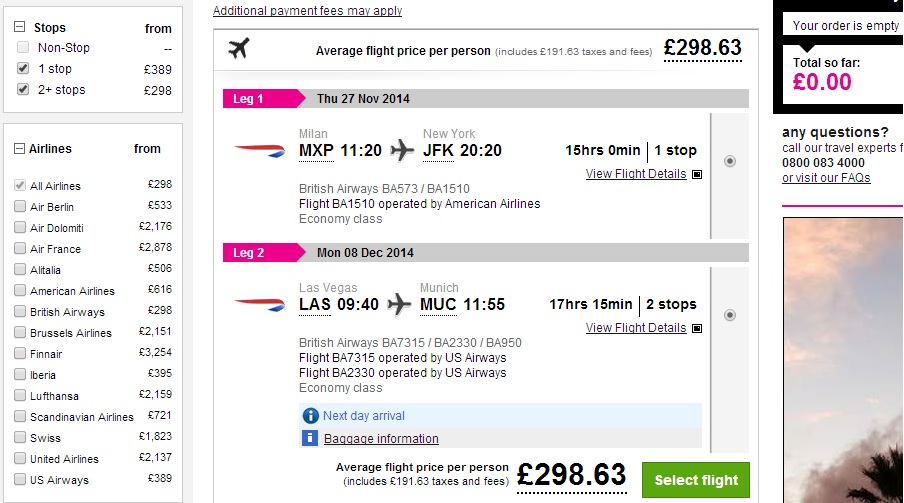
Task: Uncheck the 1 stop filter
Action: [x=23, y=69]
